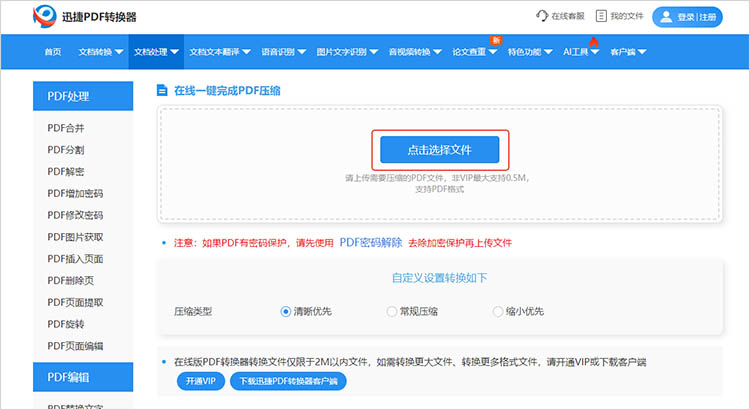The width and height of the screenshot is (750, 410).
Task: Expand the AI工具 dropdown
Action: 581,52
